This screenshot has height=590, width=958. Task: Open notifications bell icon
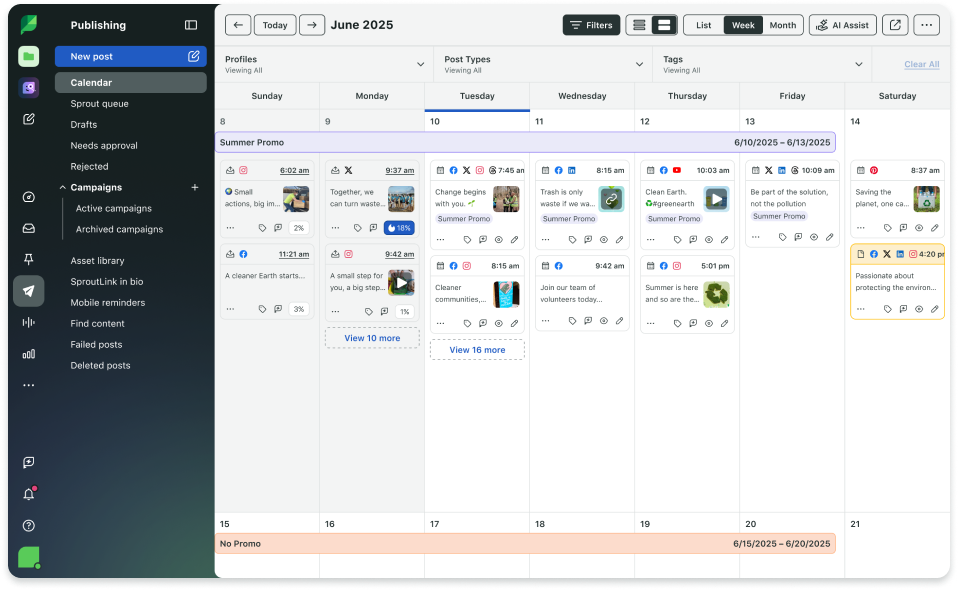point(29,494)
